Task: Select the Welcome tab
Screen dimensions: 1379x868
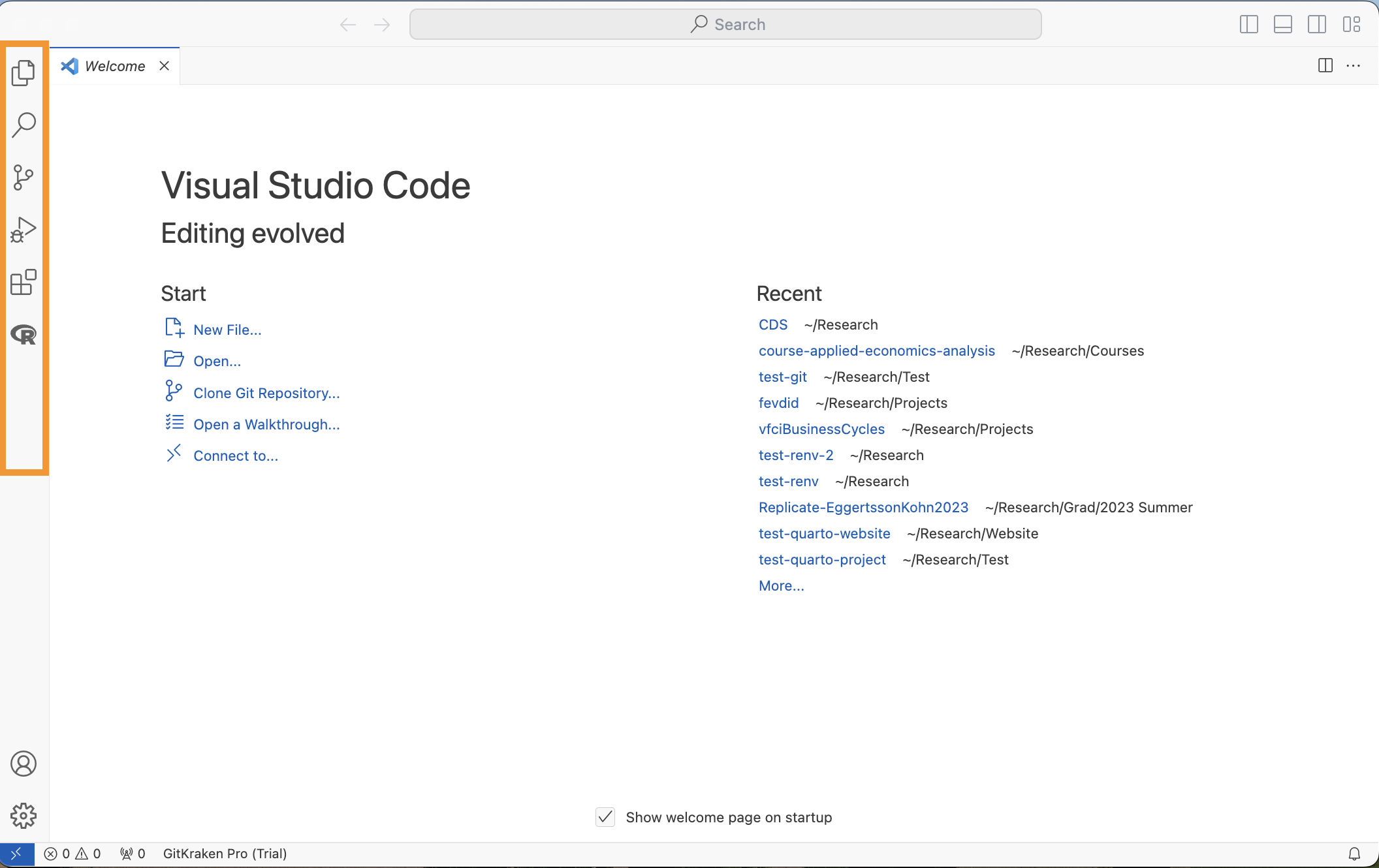Action: click(x=115, y=66)
